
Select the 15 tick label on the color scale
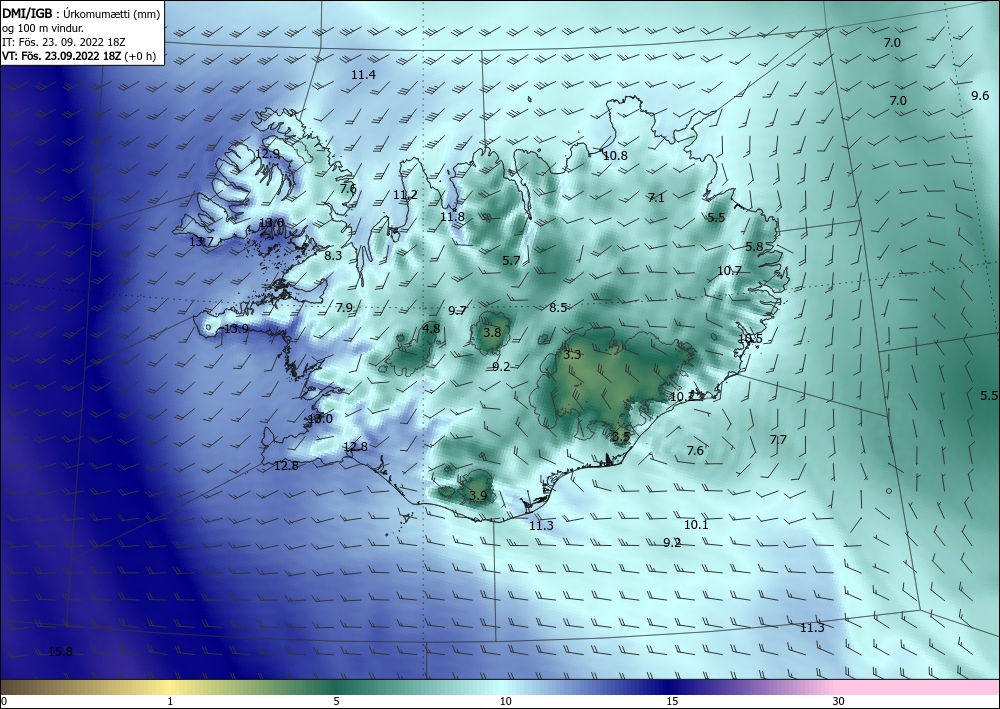tap(672, 701)
